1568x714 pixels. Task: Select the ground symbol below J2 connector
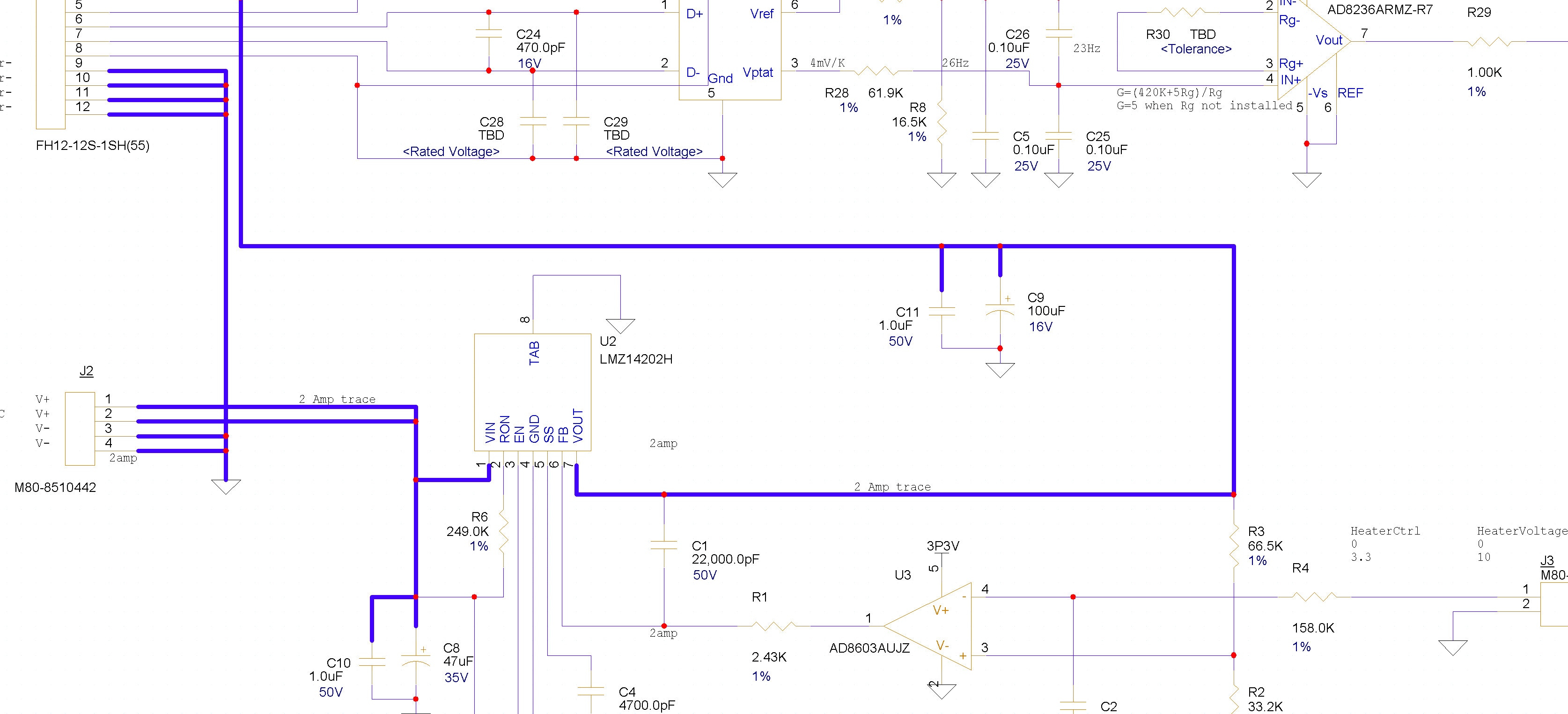(226, 487)
